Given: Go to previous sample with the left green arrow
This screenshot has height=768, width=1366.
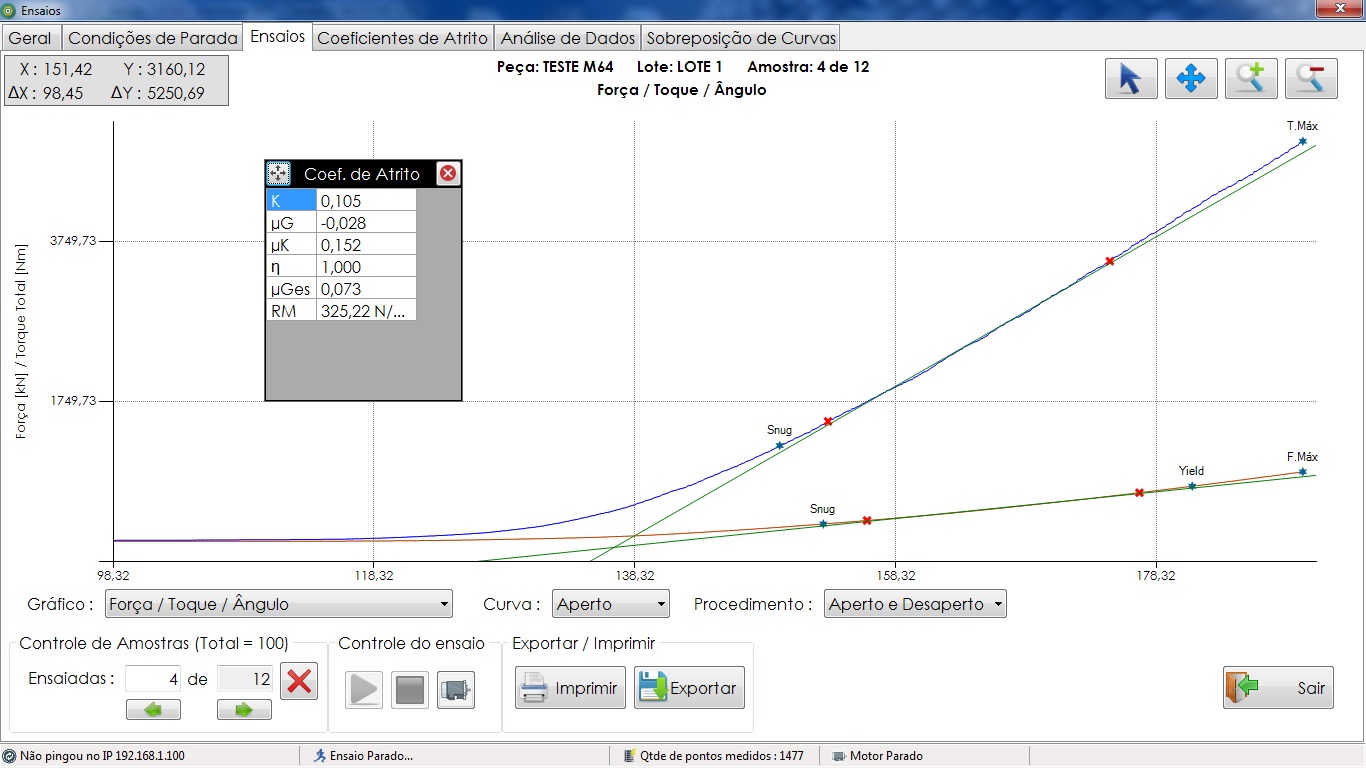Looking at the screenshot, I should pyautogui.click(x=153, y=710).
